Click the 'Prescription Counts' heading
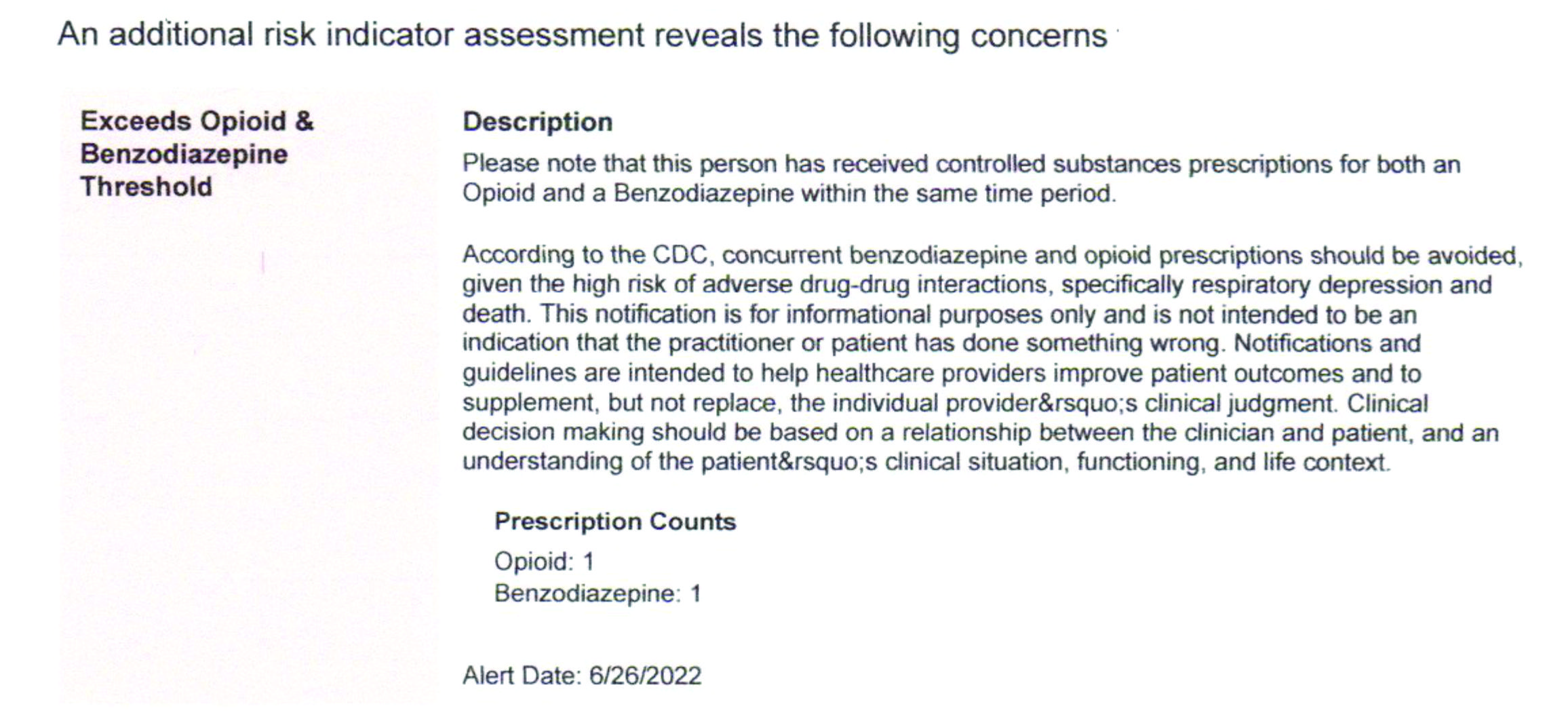 (x=615, y=521)
